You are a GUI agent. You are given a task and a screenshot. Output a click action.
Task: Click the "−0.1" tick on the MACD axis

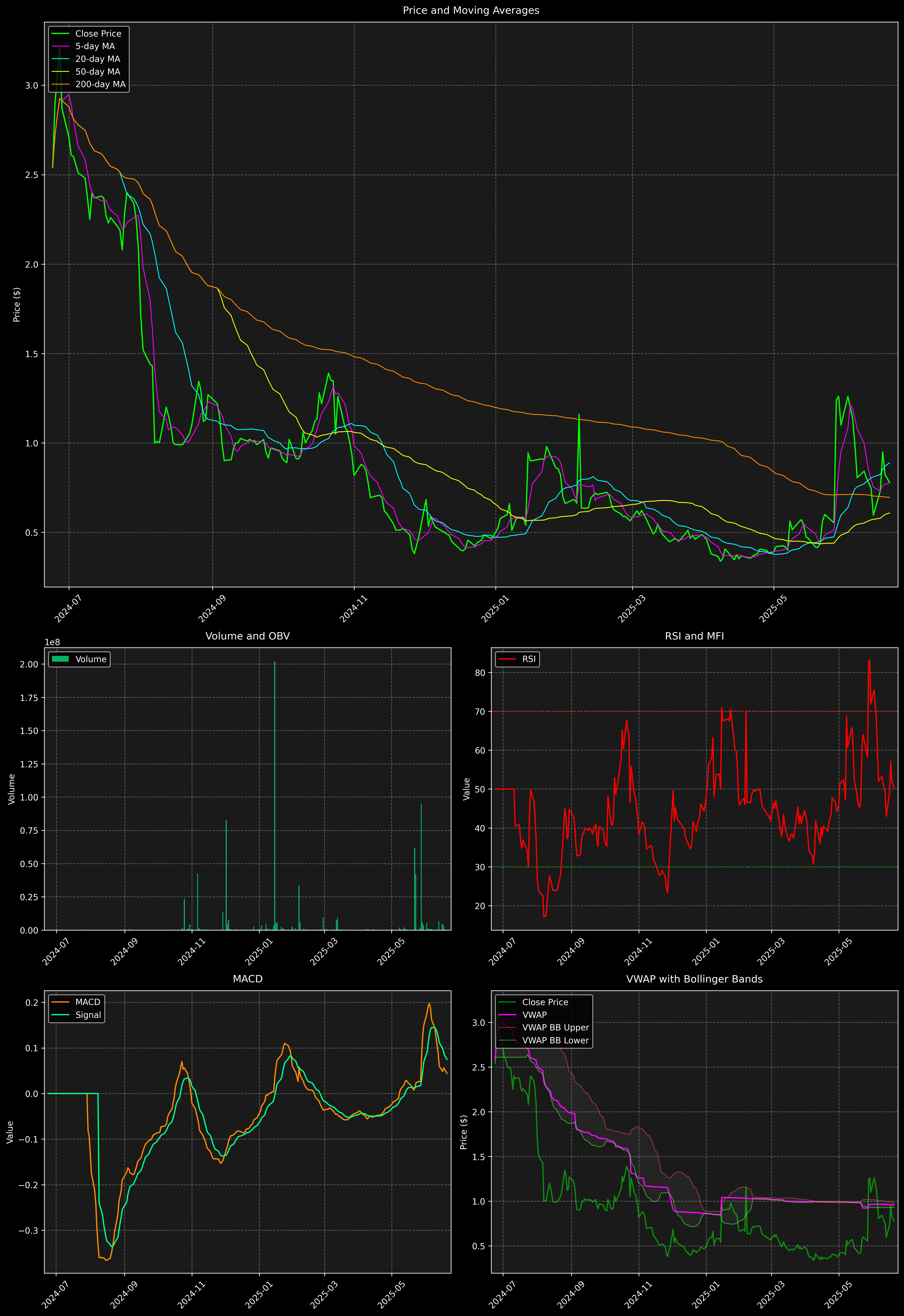(28, 1139)
